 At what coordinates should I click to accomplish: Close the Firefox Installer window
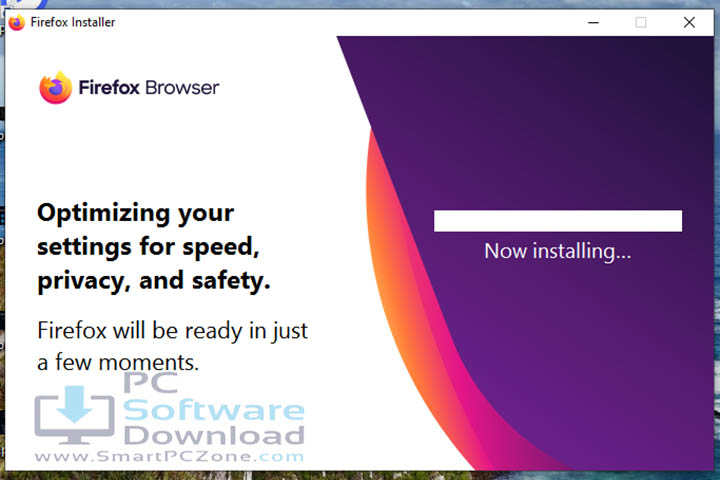coord(689,22)
